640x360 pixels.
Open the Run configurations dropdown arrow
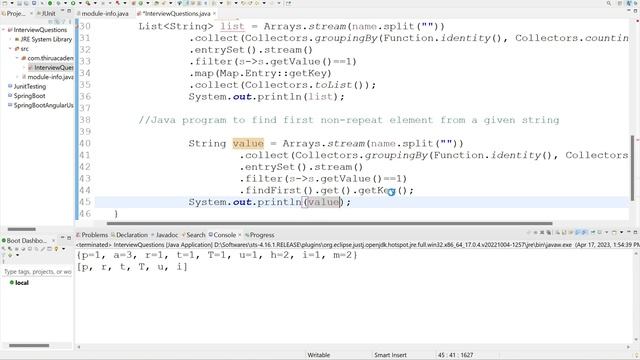[x=80, y=3]
